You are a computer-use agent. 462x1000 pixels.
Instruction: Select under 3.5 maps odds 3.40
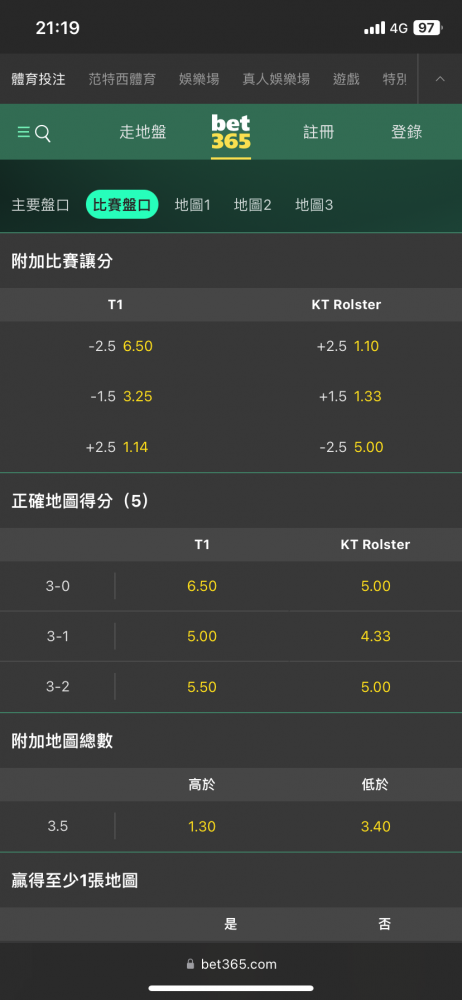(375, 827)
